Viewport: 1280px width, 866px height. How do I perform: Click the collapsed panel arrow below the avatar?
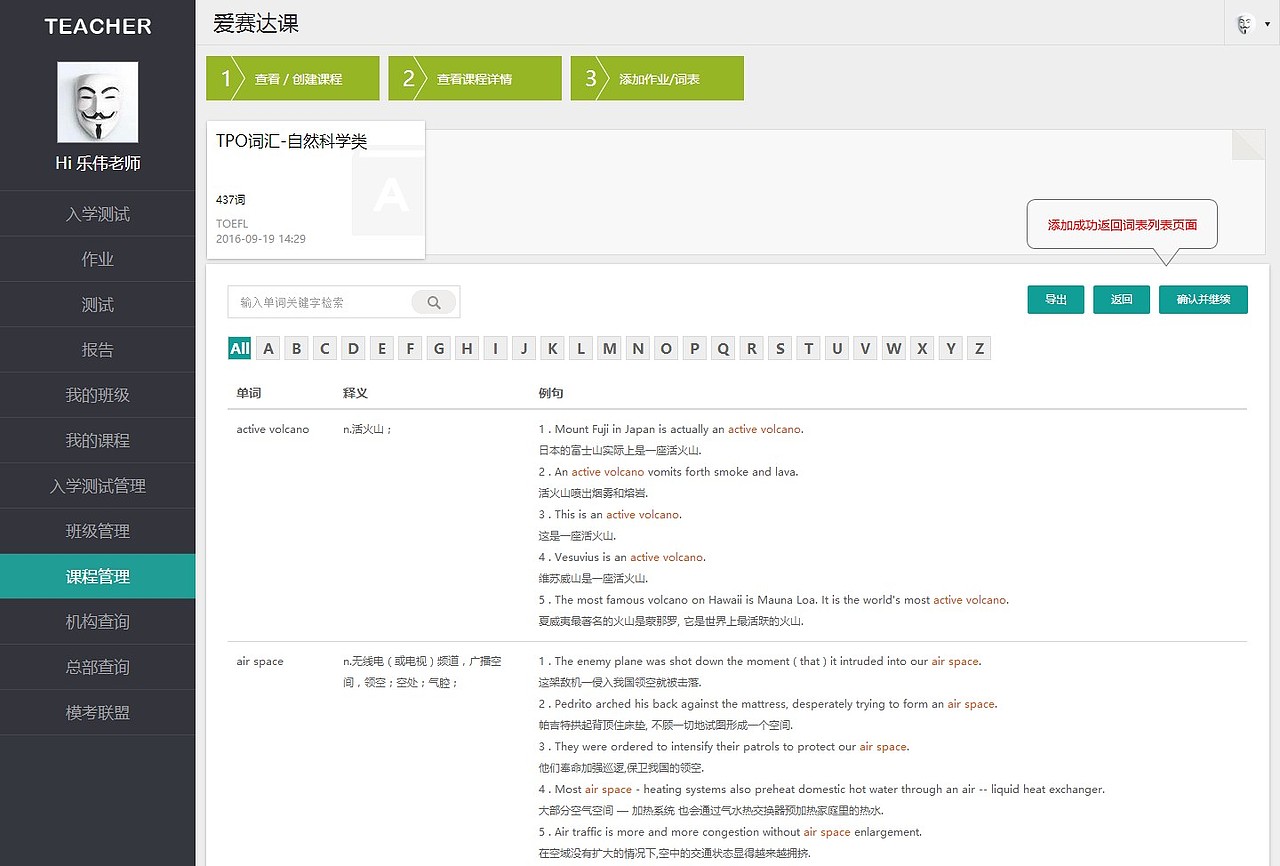(1247, 145)
